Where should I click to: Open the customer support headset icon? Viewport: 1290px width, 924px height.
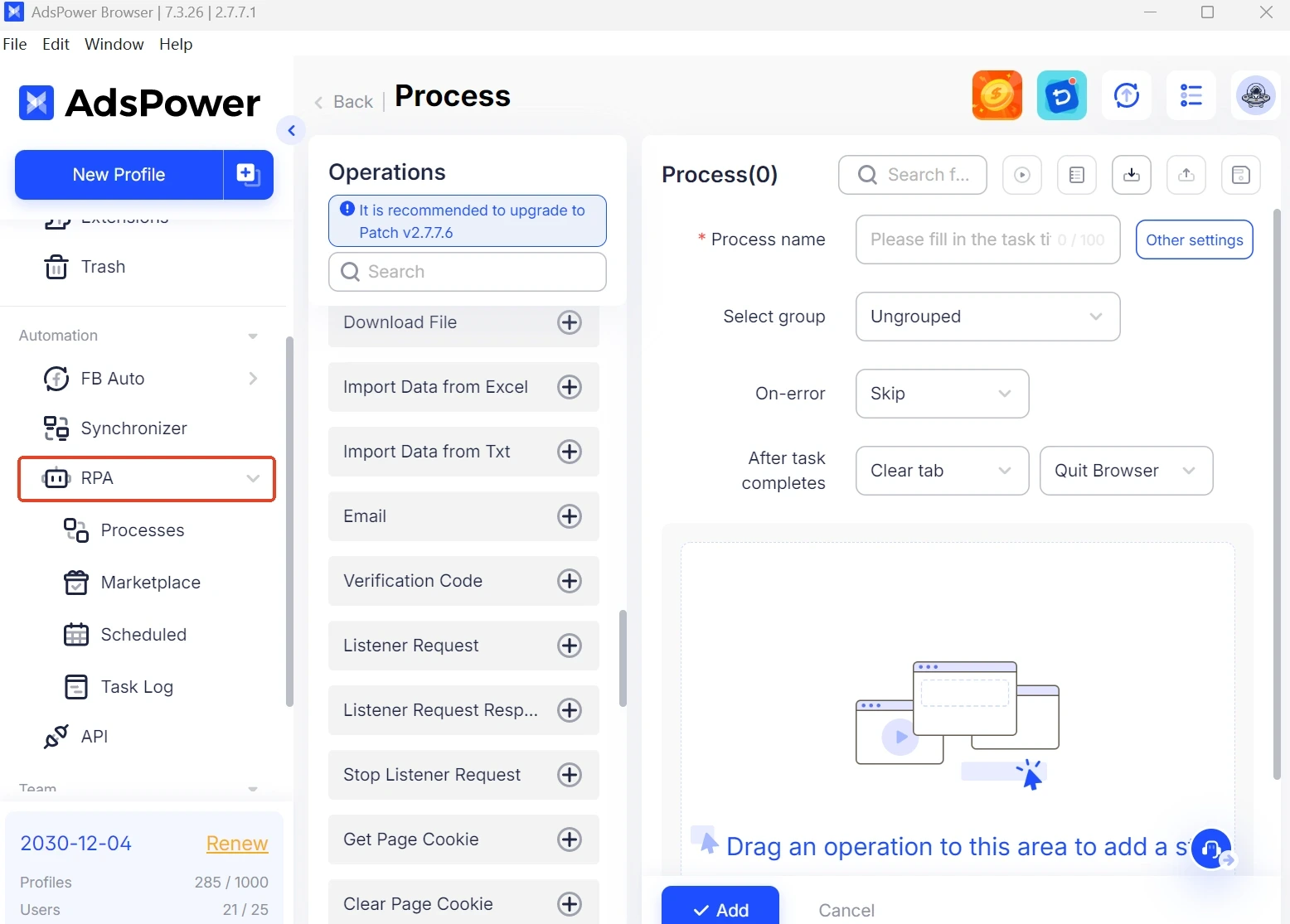coord(1210,849)
